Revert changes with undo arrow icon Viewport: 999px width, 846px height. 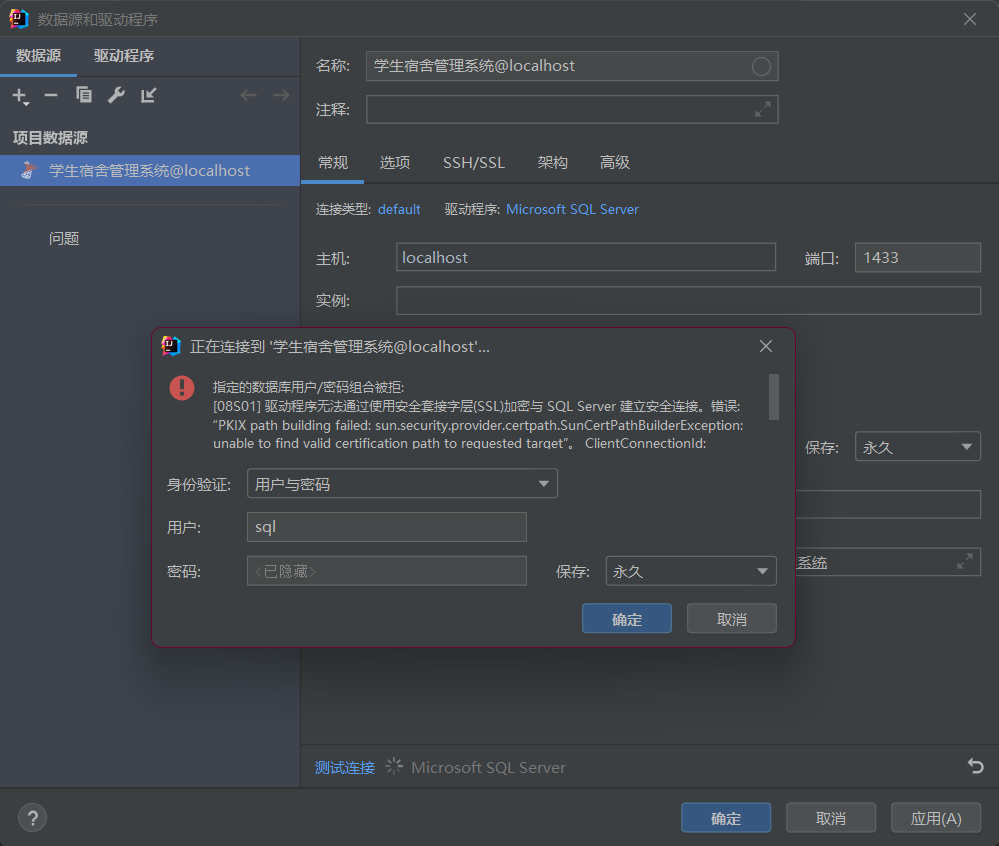[x=975, y=766]
